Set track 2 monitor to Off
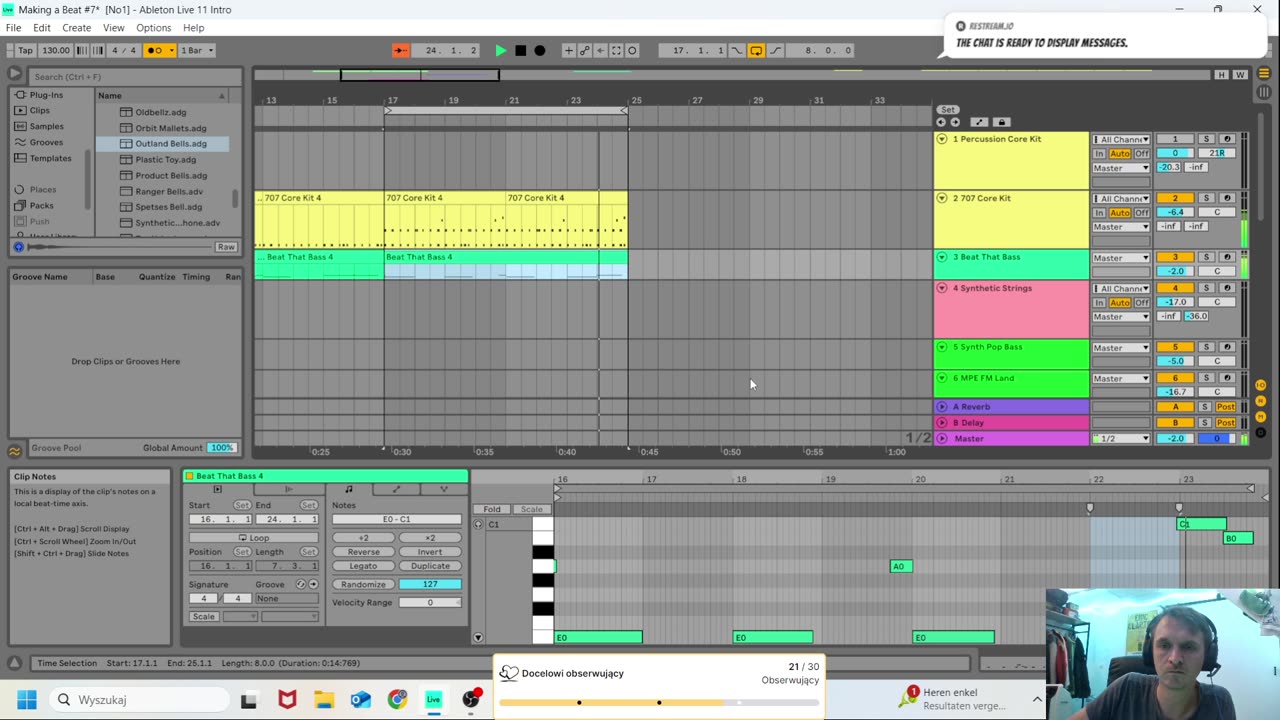The height and width of the screenshot is (720, 1280). 1142,213
